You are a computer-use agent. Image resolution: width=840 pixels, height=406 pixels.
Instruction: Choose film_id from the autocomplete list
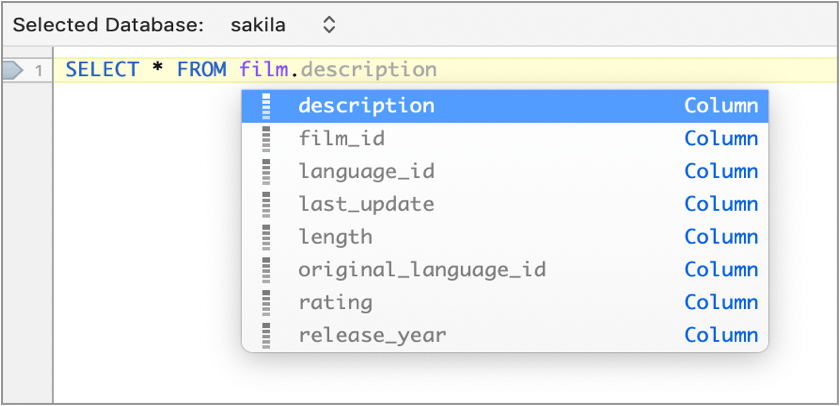pos(505,139)
